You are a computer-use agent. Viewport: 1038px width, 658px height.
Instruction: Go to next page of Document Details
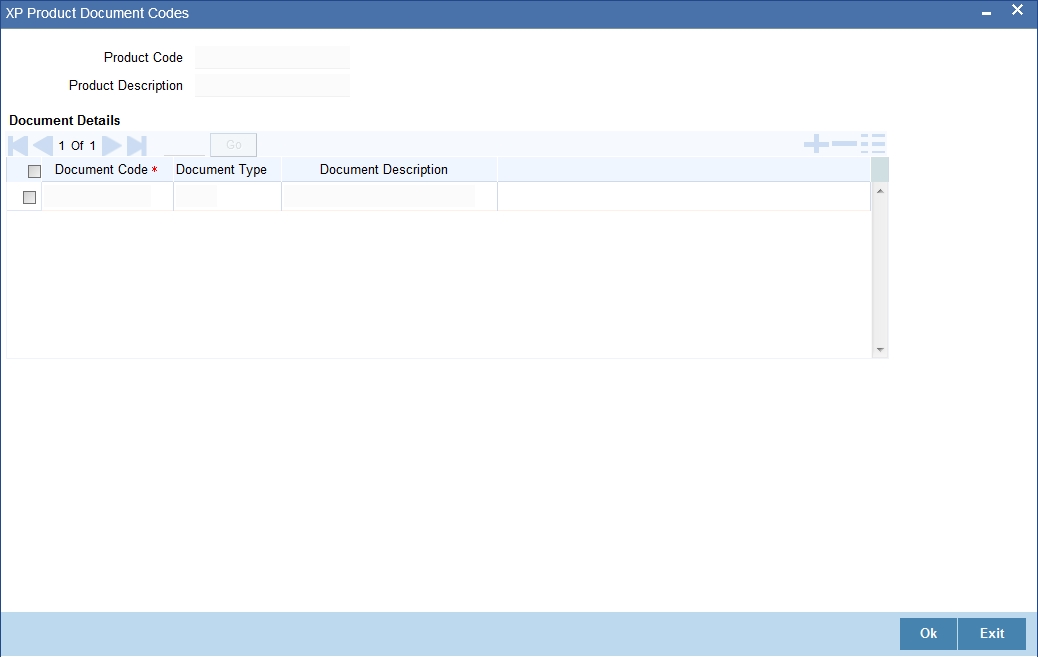pos(112,146)
